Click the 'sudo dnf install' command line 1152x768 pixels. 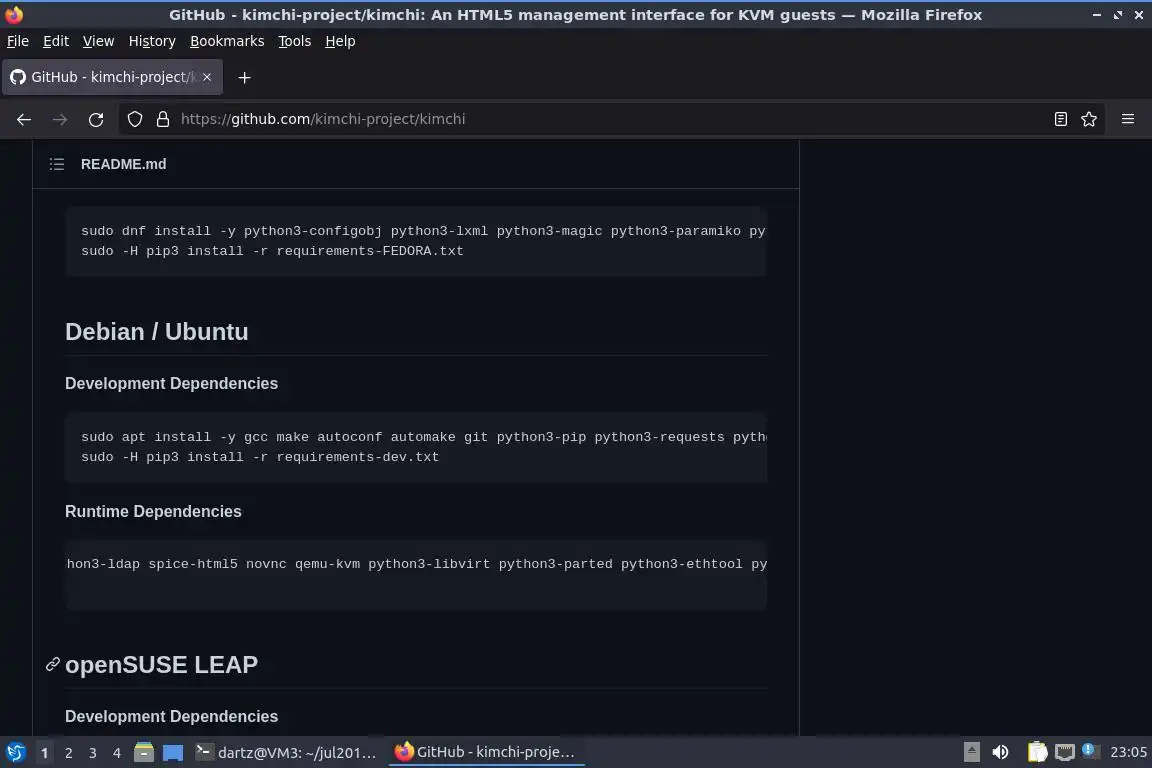tap(423, 231)
